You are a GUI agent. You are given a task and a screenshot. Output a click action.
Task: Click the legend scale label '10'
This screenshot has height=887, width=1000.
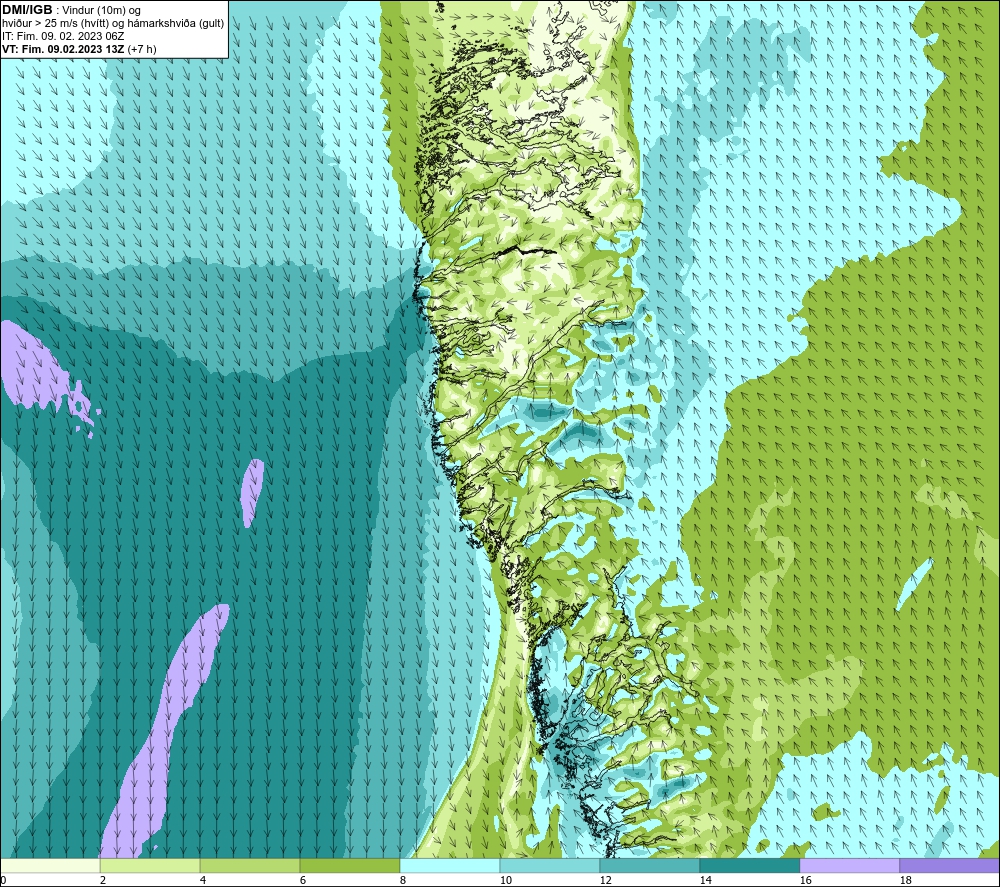(x=506, y=881)
